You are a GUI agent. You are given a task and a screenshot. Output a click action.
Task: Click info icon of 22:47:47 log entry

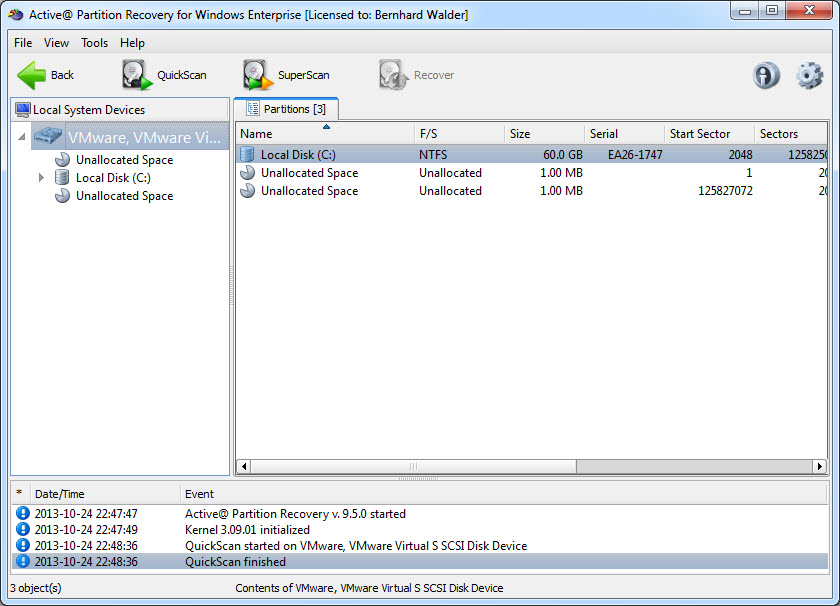[x=22, y=513]
